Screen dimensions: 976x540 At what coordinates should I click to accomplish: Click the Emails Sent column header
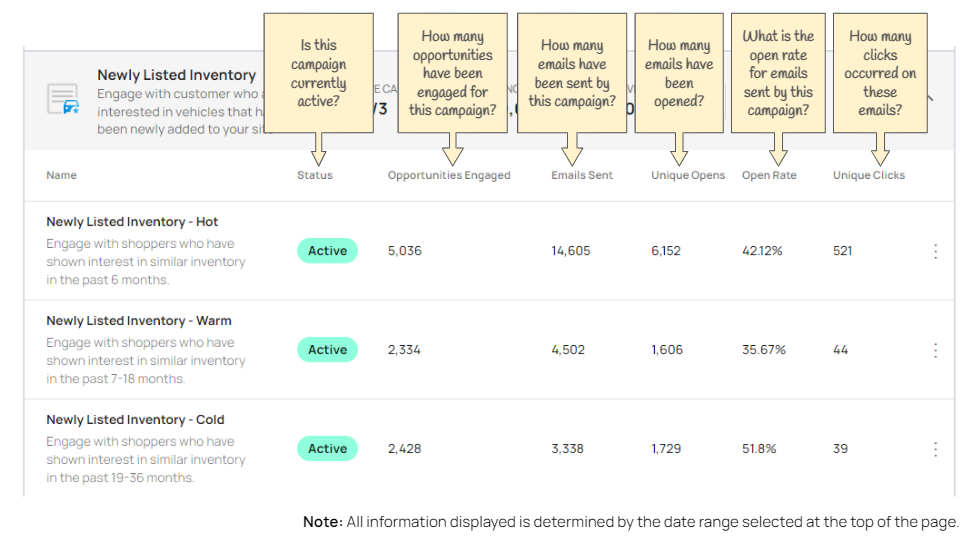click(582, 175)
